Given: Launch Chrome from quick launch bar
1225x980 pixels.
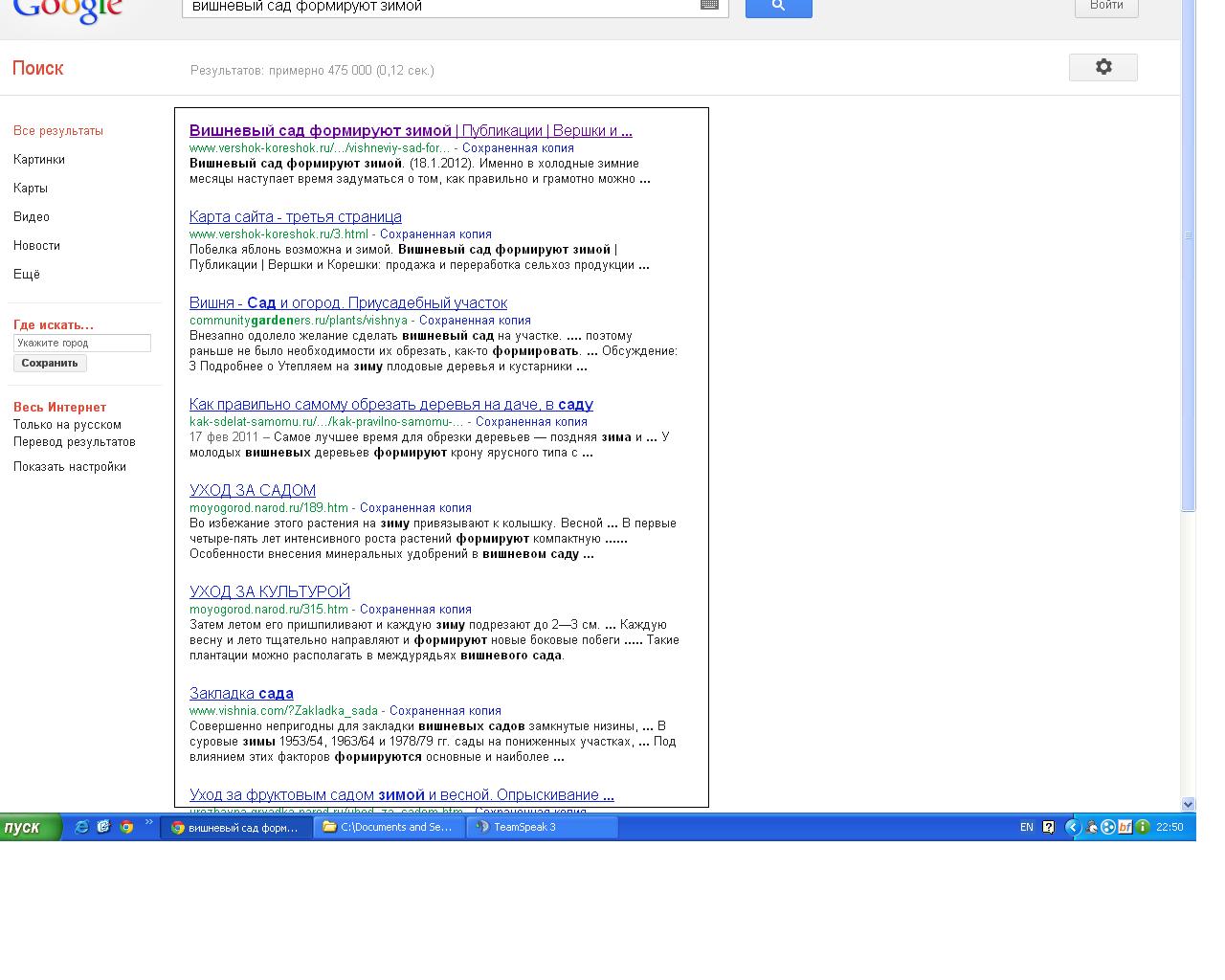Looking at the screenshot, I should (x=126, y=827).
